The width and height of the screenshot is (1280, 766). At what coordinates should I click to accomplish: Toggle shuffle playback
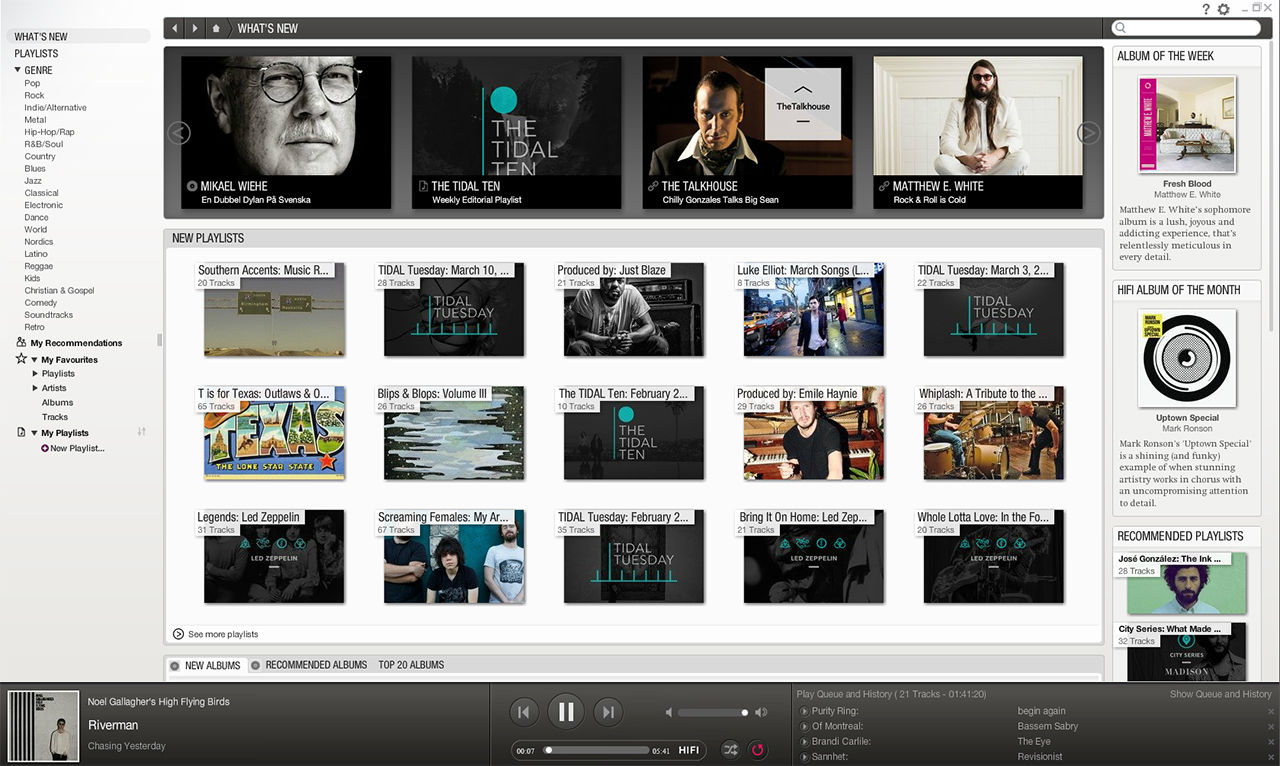coord(730,749)
